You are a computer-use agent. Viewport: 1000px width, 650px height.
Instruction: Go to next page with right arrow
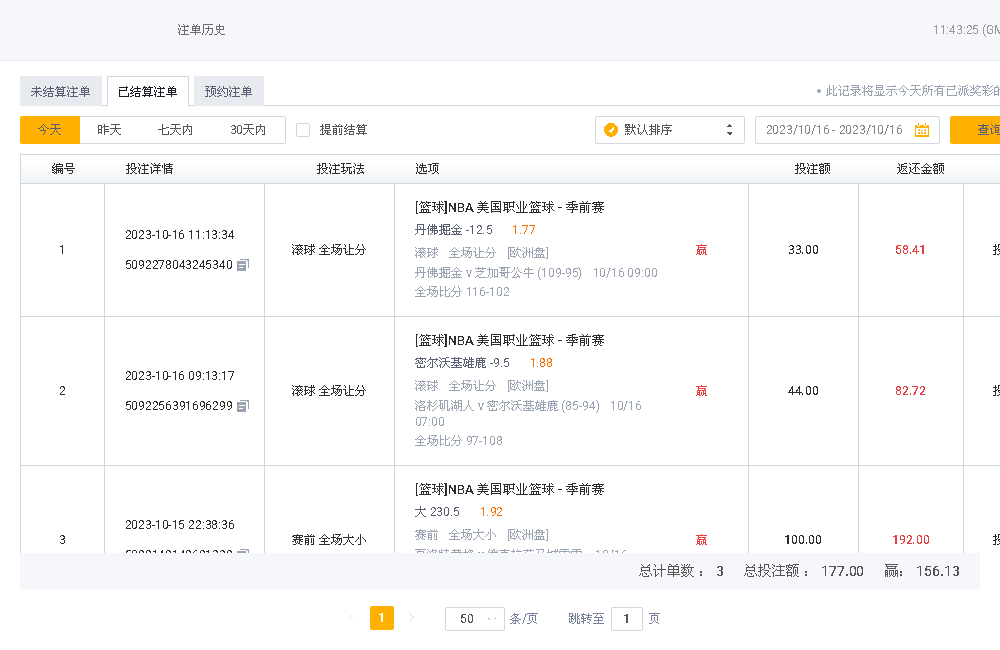pyautogui.click(x=411, y=618)
